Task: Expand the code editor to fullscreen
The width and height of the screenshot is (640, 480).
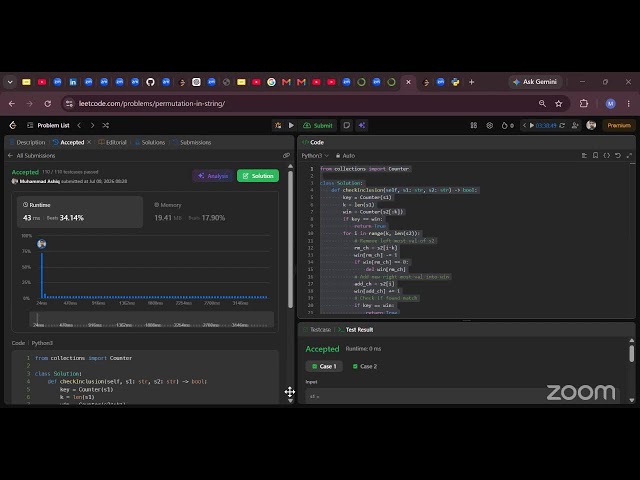Action: [629, 156]
